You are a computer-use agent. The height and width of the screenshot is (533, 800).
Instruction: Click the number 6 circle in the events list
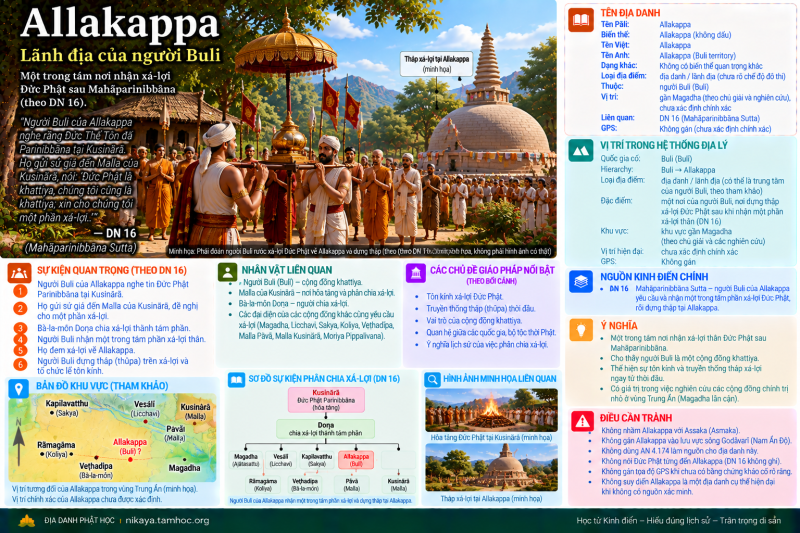[x=20, y=365]
